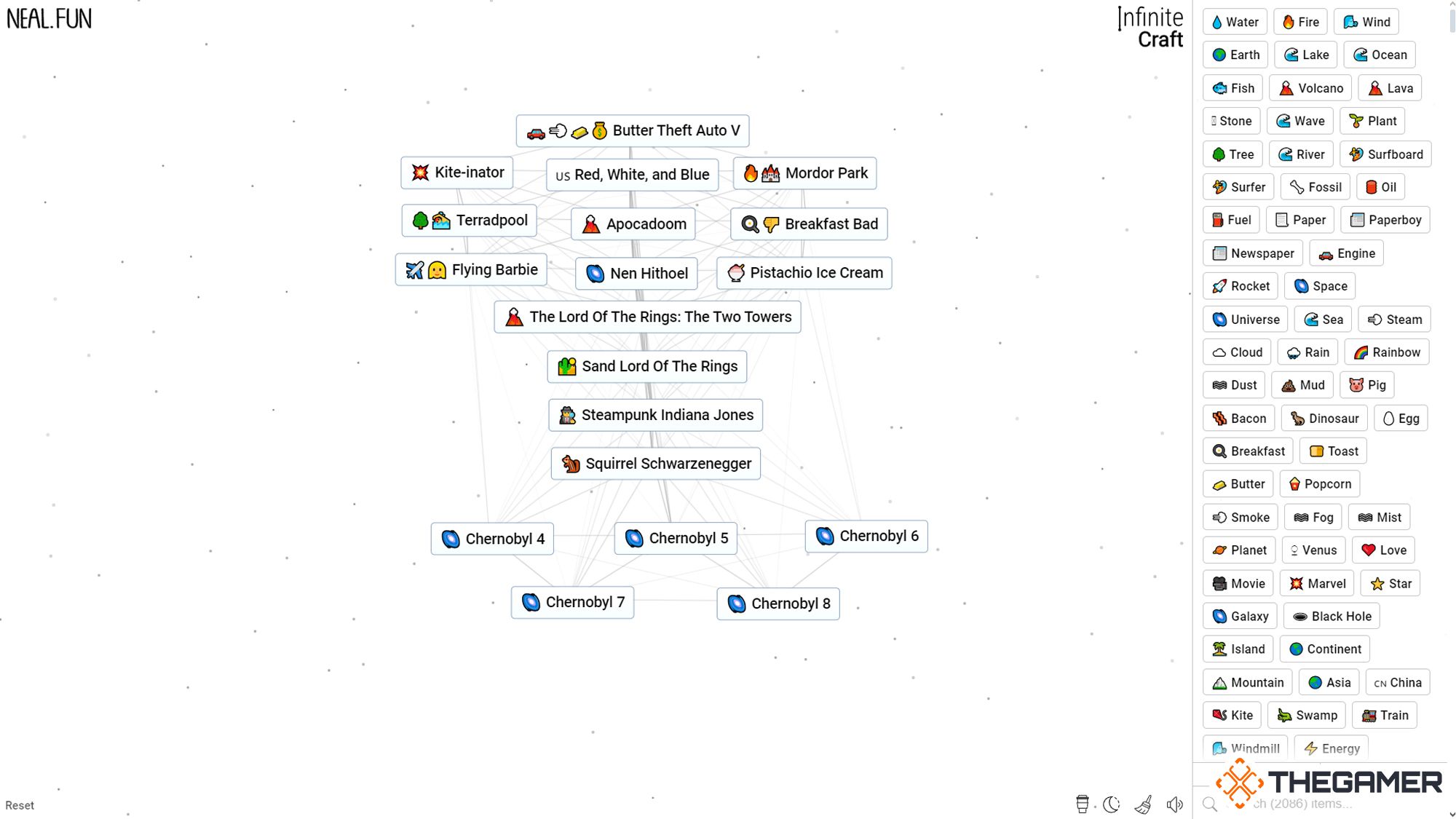Select Apocadoom canvas element

pyautogui.click(x=633, y=224)
